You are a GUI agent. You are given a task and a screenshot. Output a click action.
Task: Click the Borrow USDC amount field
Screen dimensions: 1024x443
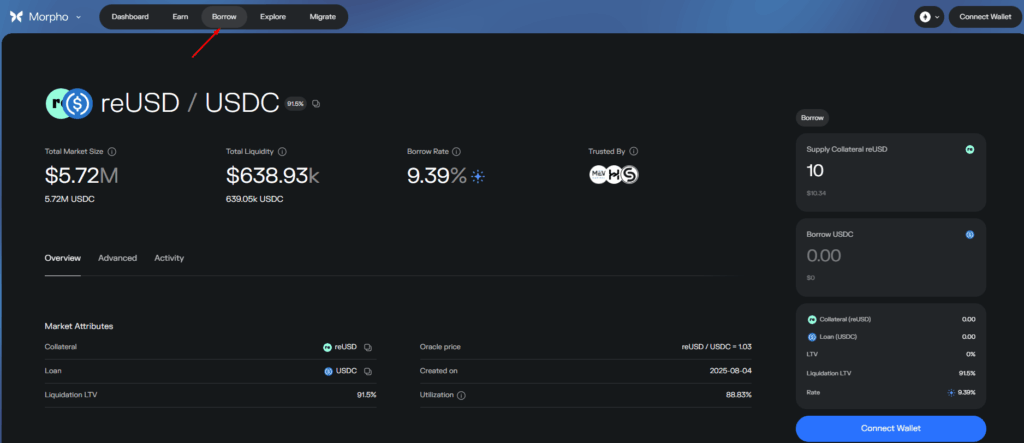pos(880,256)
